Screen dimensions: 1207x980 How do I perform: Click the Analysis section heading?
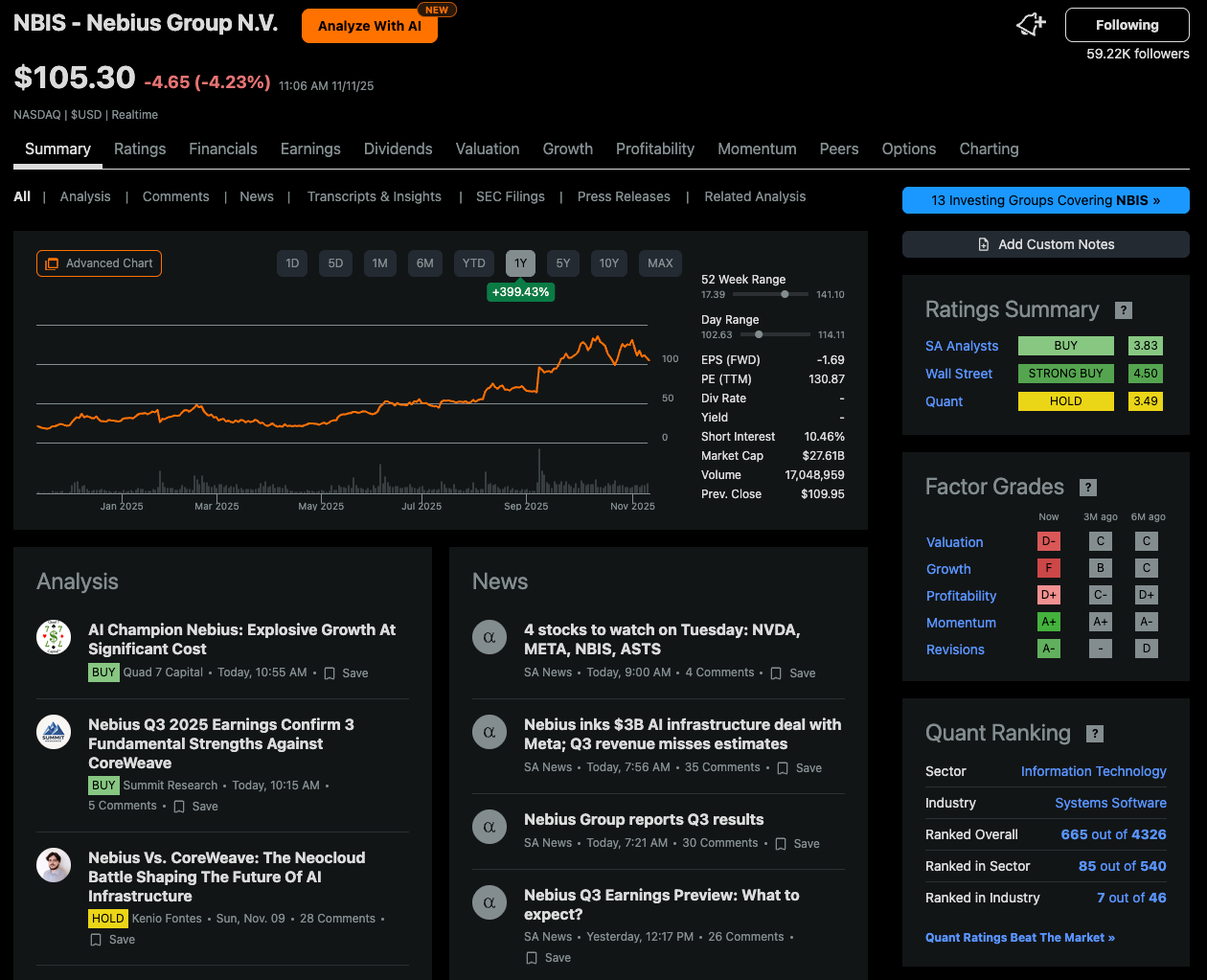click(x=78, y=582)
